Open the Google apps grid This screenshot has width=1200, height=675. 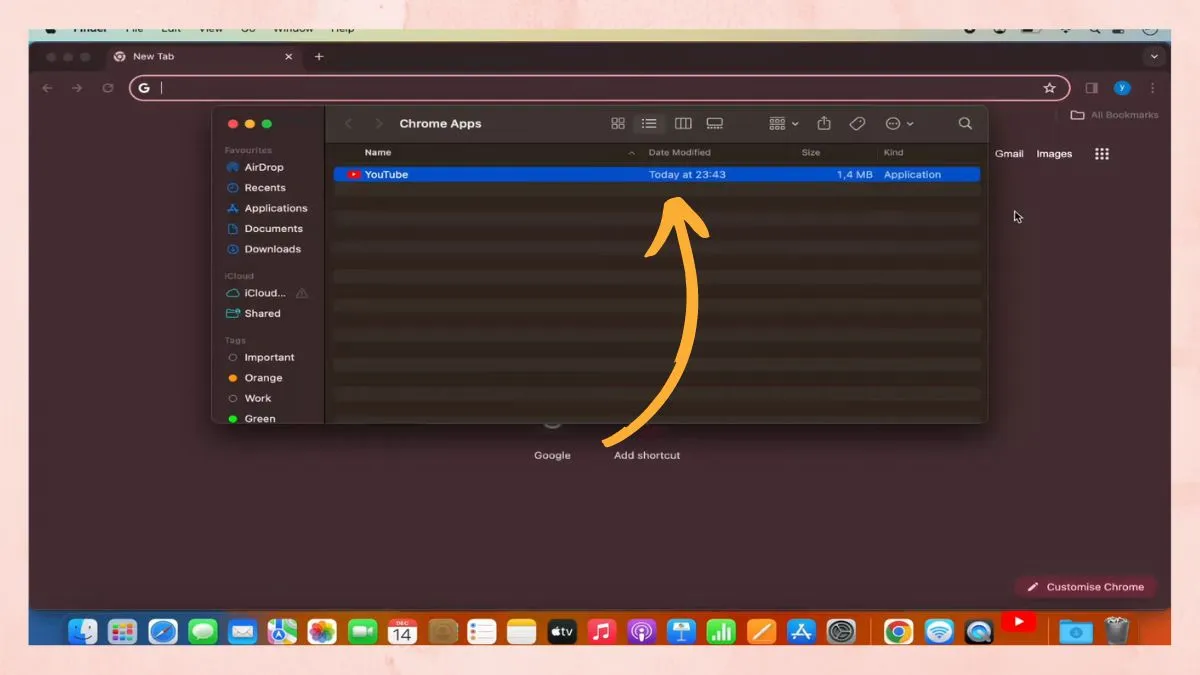(x=1101, y=153)
